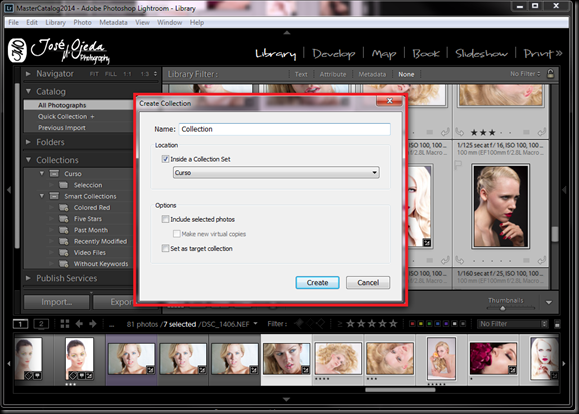Click in the collection Name field
The image size is (579, 414).
[x=284, y=129]
